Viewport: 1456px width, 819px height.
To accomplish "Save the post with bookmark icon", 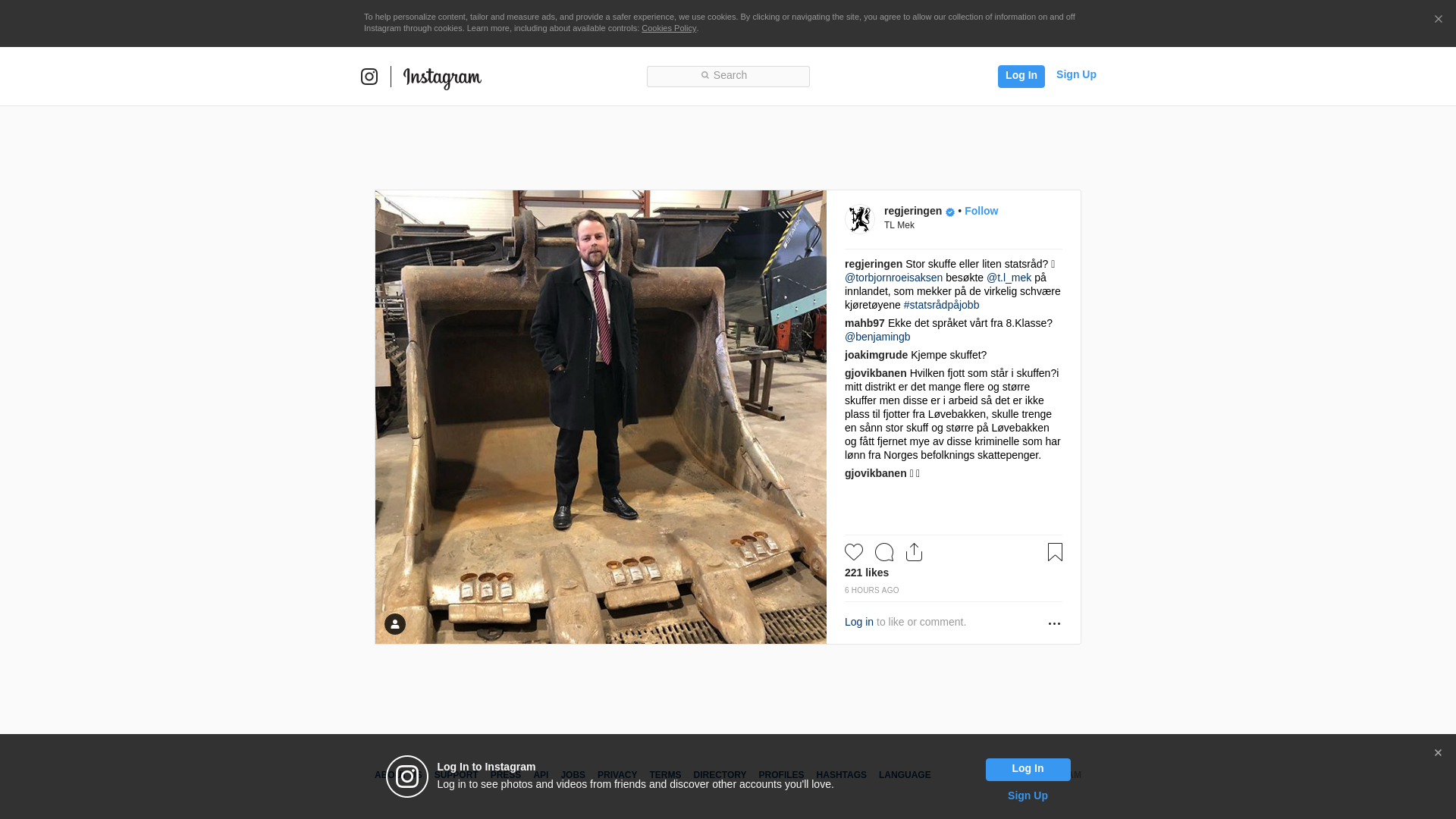I will coord(1055,552).
